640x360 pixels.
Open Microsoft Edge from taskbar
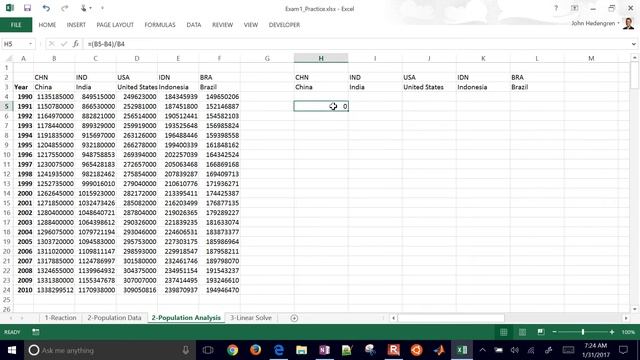(279, 350)
